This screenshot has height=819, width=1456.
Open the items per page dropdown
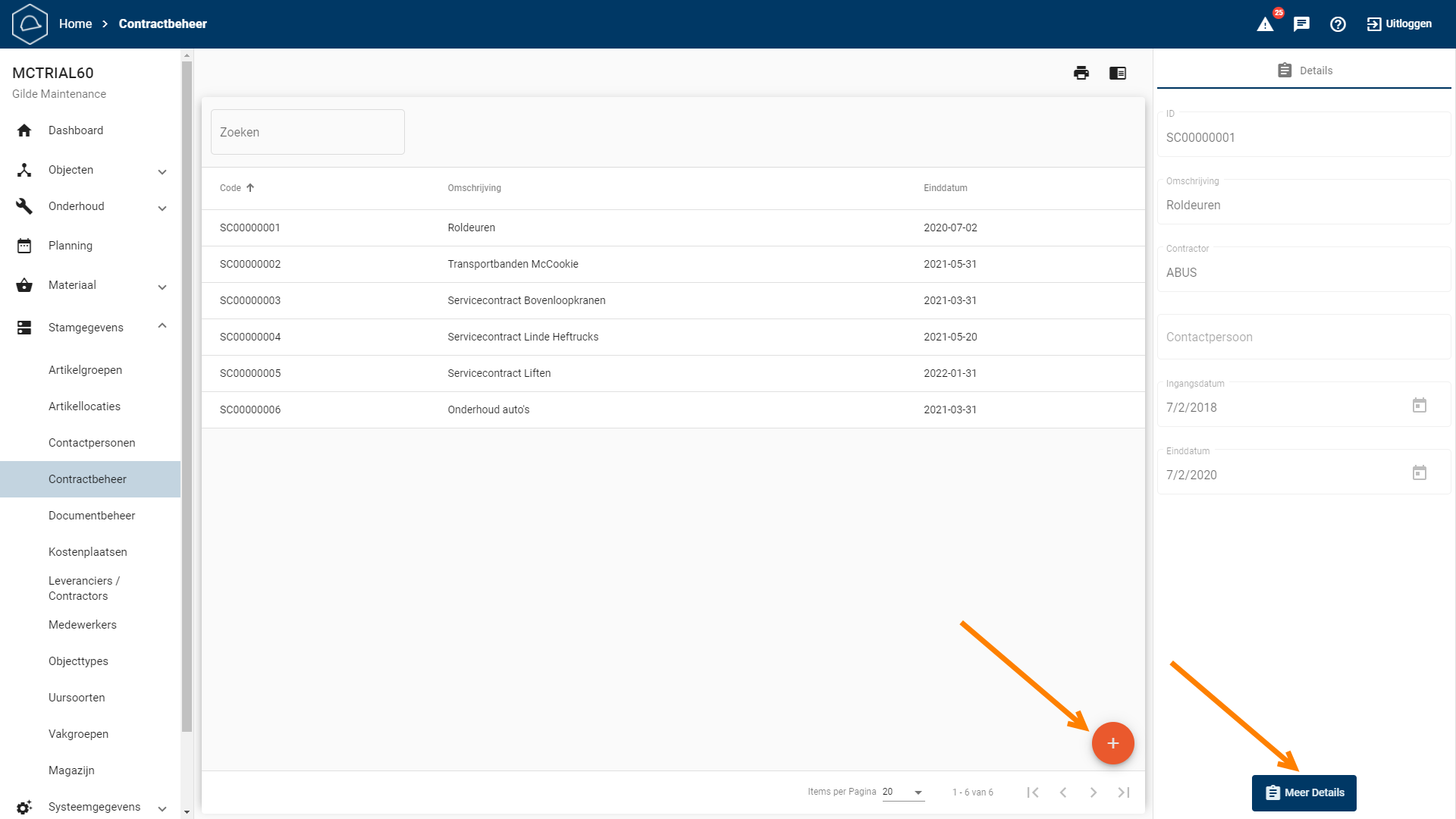[x=903, y=792]
